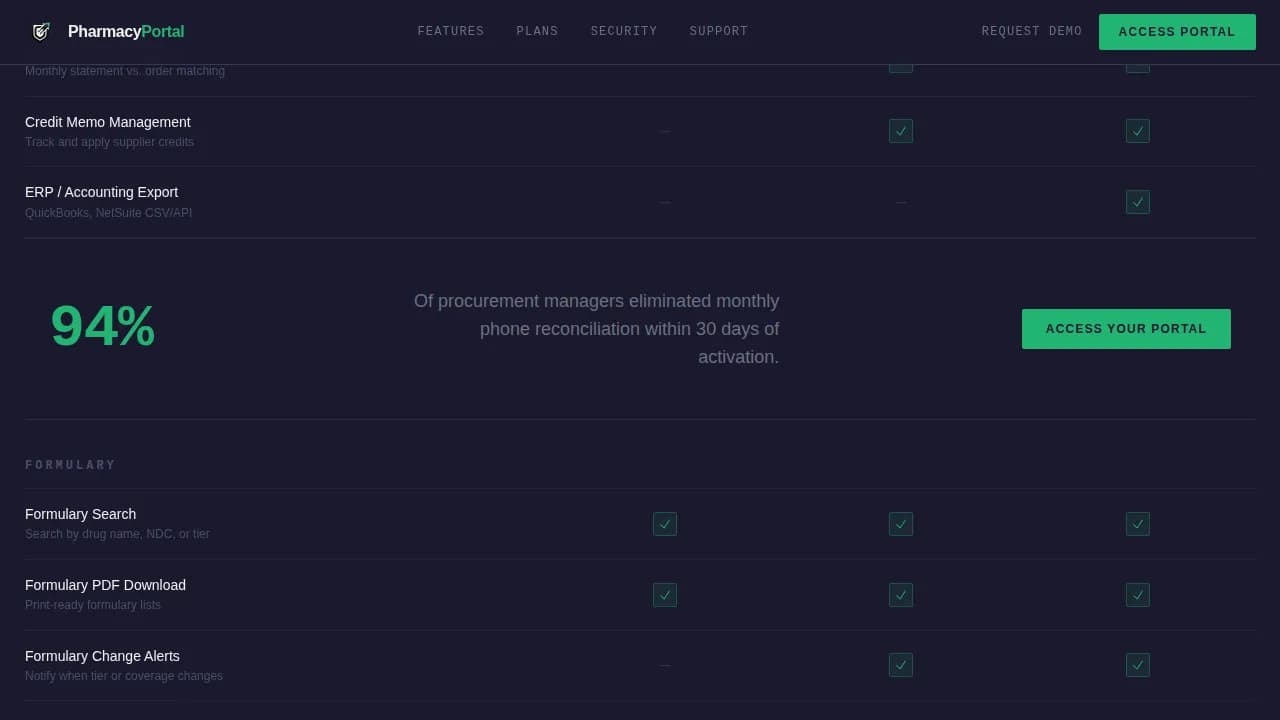Click the ACCESS YOUR PORTAL button beside the 94% stat
Image resolution: width=1280 pixels, height=720 pixels.
[1126, 328]
